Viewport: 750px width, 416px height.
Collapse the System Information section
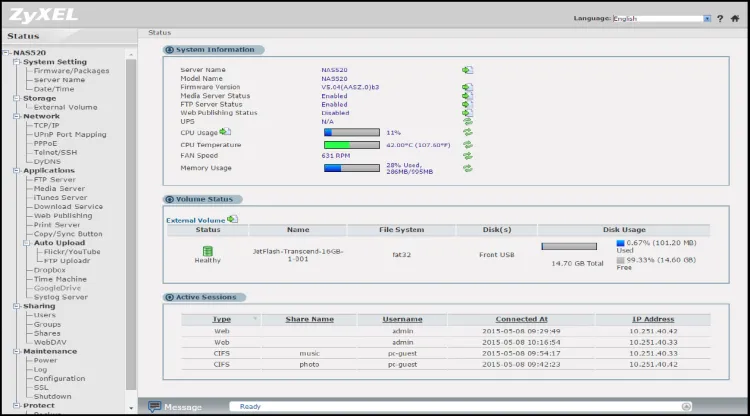coord(169,49)
